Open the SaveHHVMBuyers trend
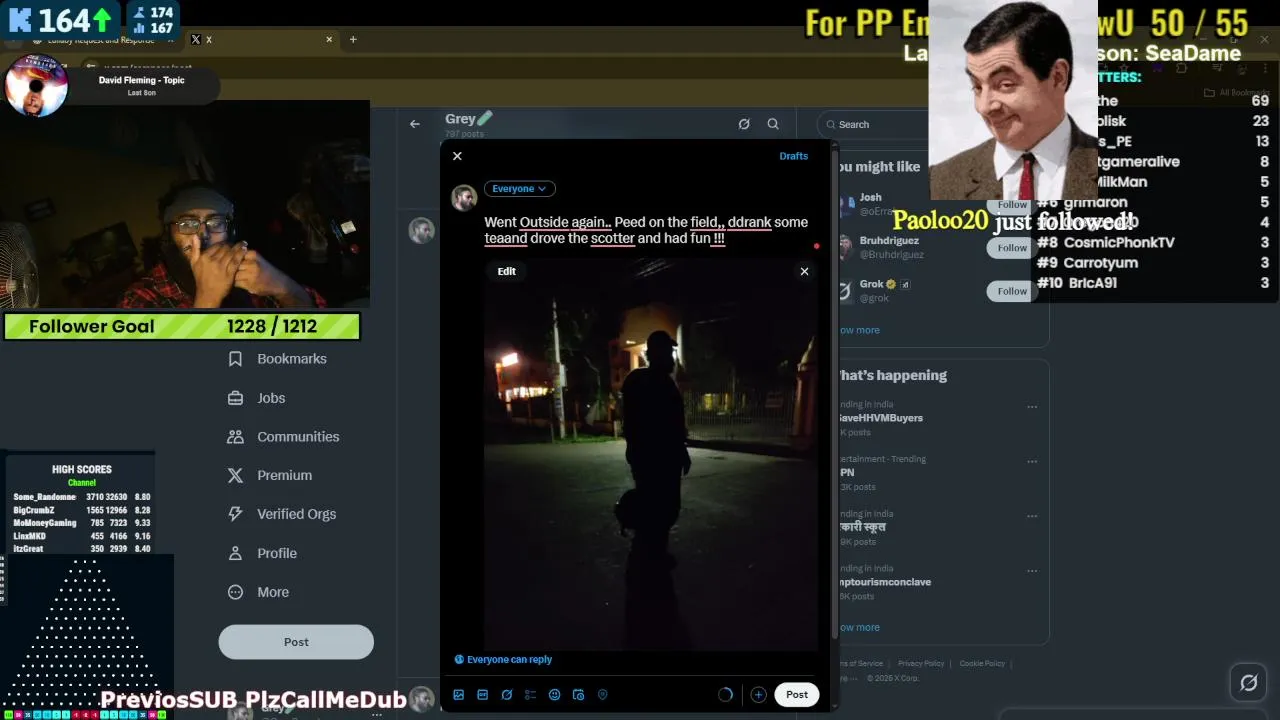 click(x=881, y=418)
